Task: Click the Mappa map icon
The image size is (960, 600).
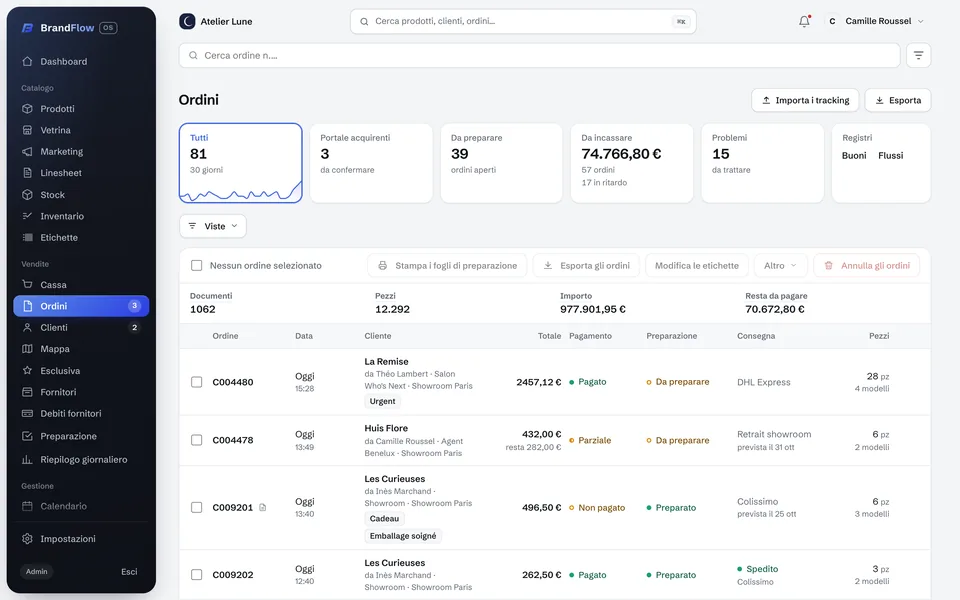Action: point(27,349)
